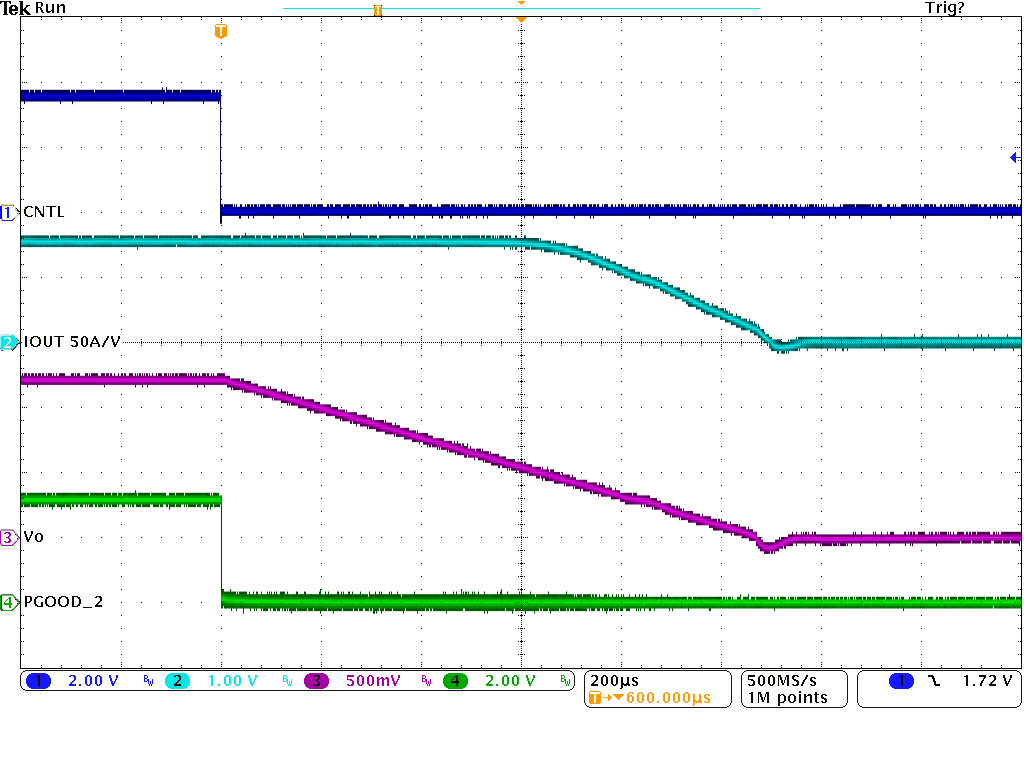Select the cyan channel 2 badge in readout bar
The image size is (1024, 768).
click(177, 681)
